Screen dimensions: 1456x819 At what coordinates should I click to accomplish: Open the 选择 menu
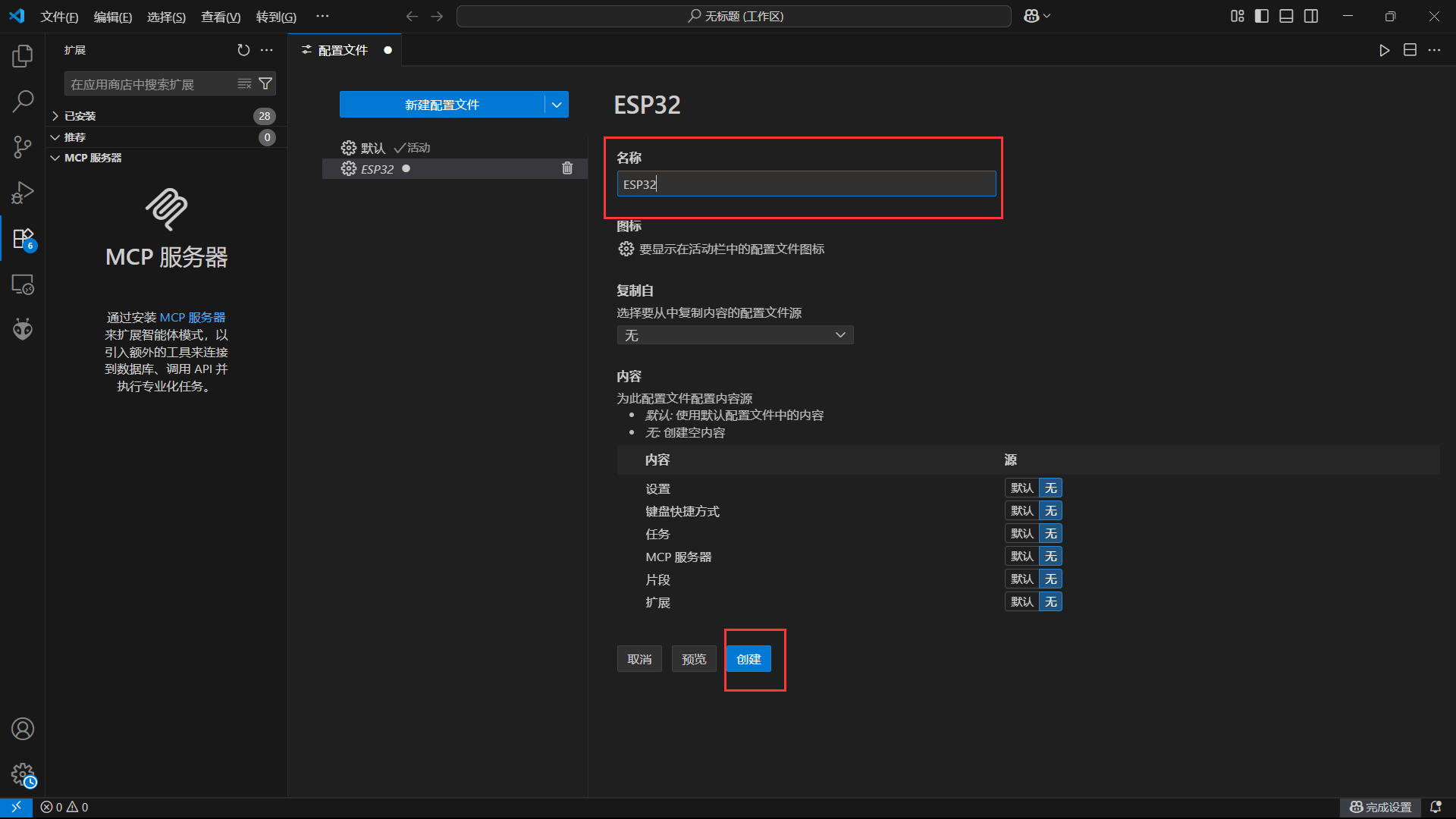click(166, 17)
